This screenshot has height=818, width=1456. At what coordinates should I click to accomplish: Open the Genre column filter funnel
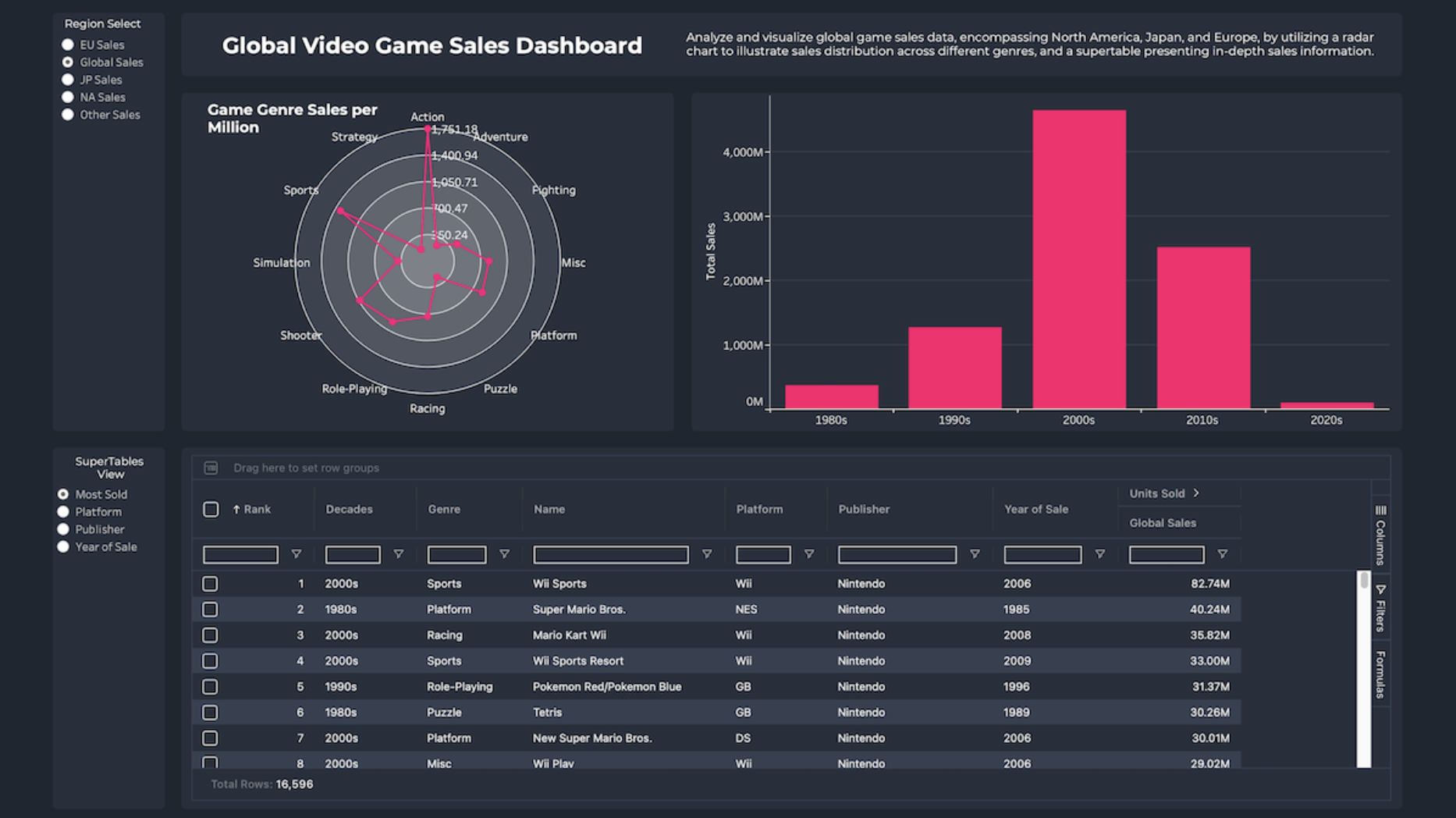coord(504,554)
